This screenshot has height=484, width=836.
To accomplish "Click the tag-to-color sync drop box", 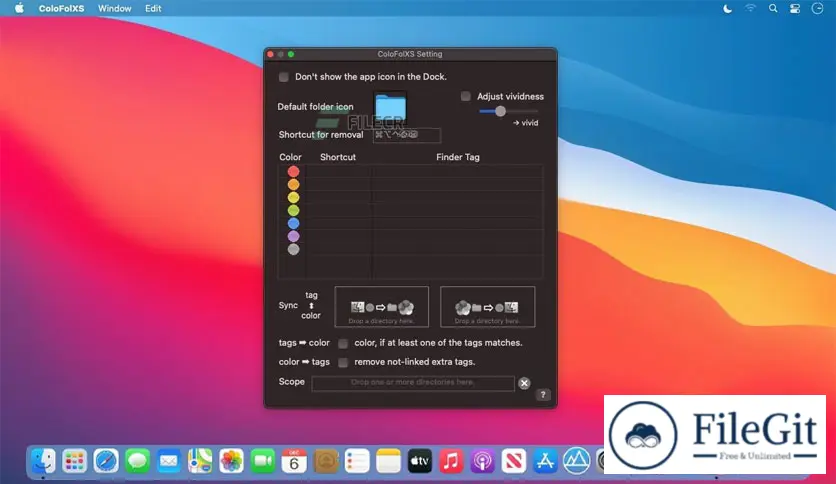I will click(x=382, y=306).
